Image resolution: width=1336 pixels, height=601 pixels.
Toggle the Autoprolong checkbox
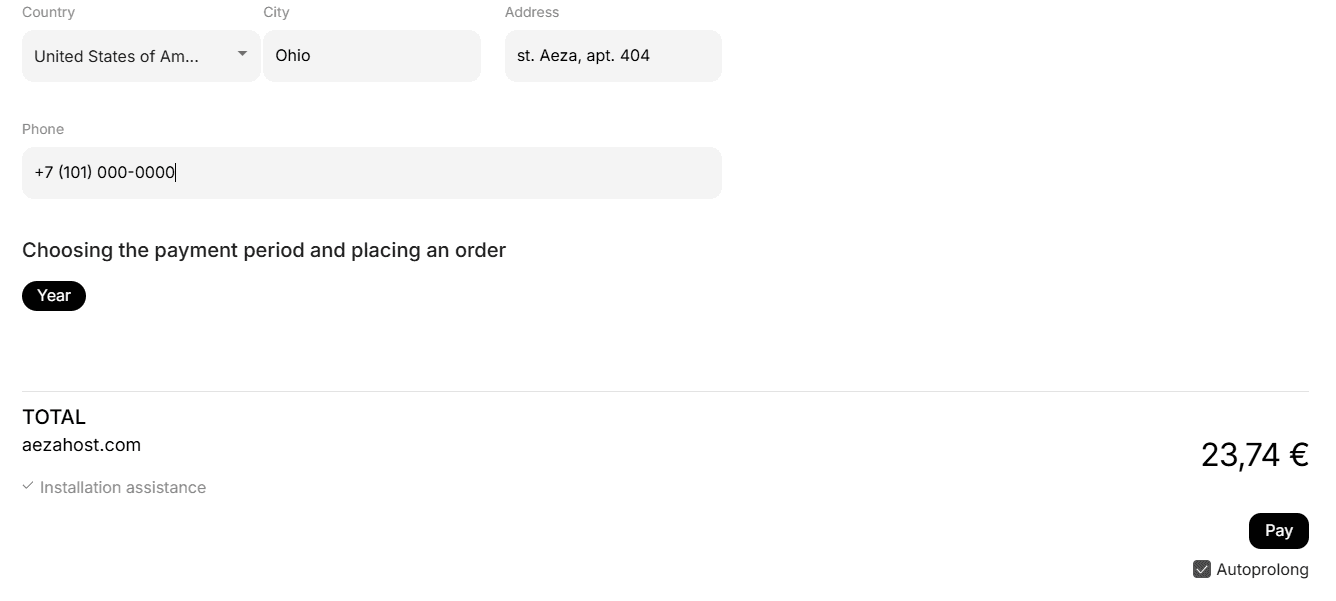pyautogui.click(x=1202, y=569)
